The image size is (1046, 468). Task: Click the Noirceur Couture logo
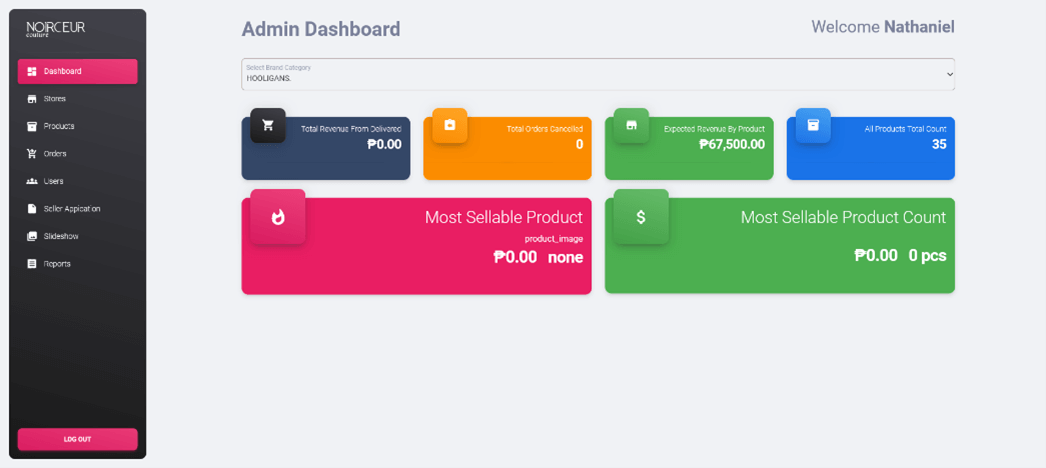click(x=55, y=29)
